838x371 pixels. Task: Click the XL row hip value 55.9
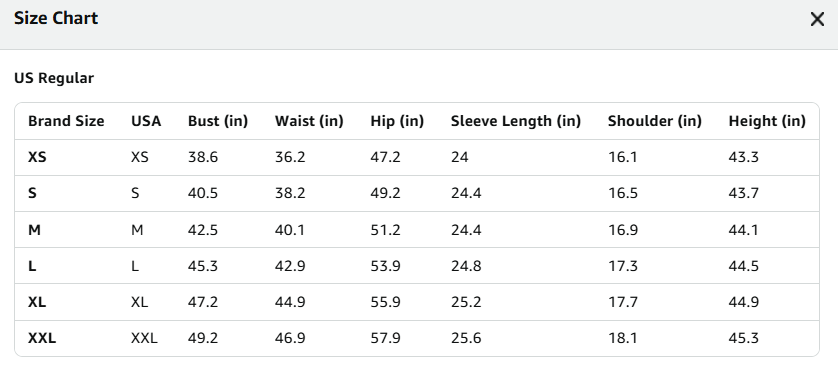(385, 302)
